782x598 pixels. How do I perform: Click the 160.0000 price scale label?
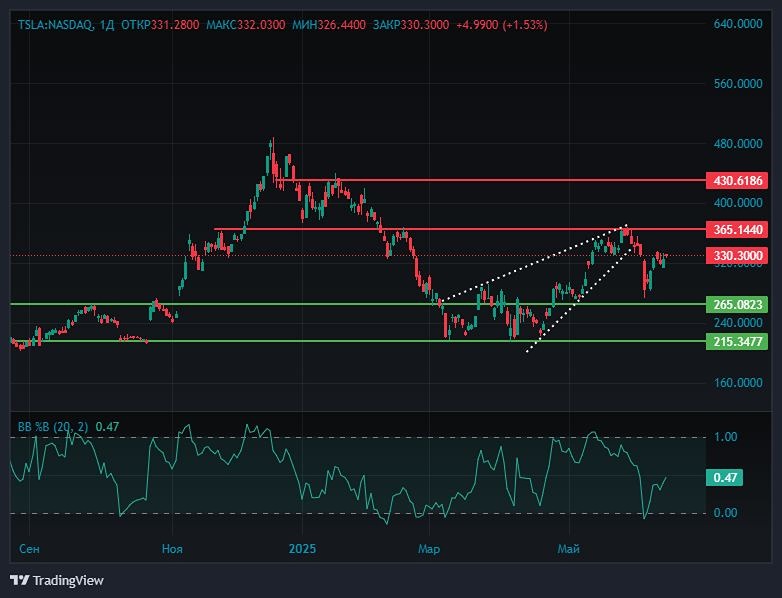738,382
